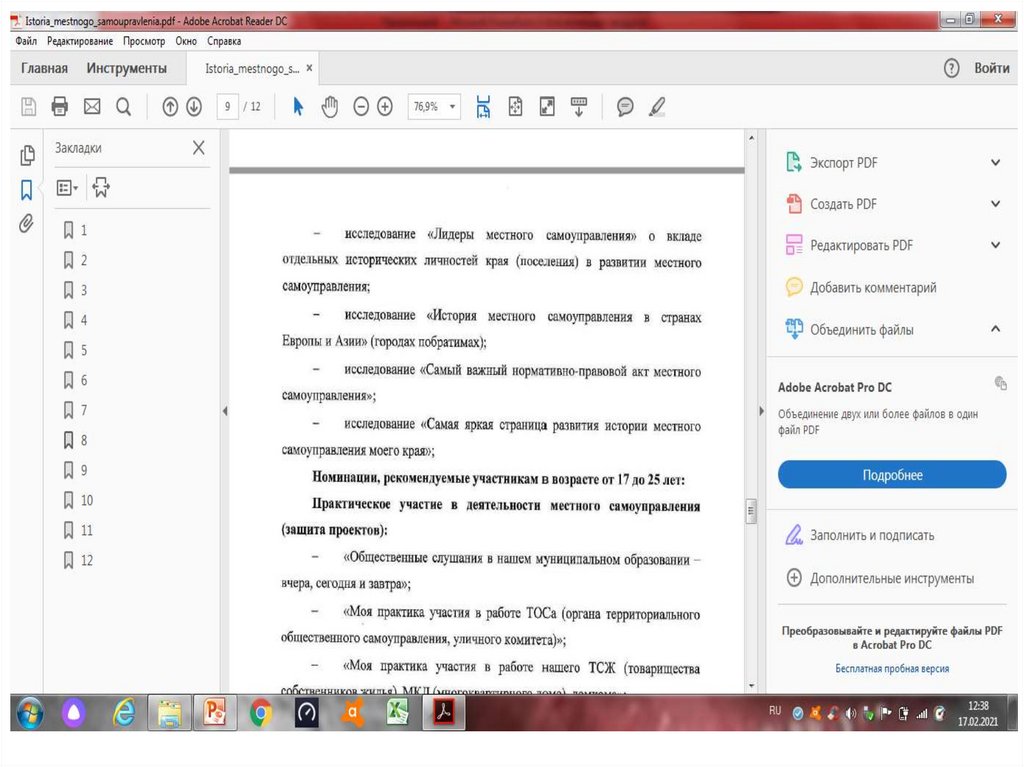Click the Add comment speech bubble icon
The height and width of the screenshot is (767, 1024).
click(625, 106)
